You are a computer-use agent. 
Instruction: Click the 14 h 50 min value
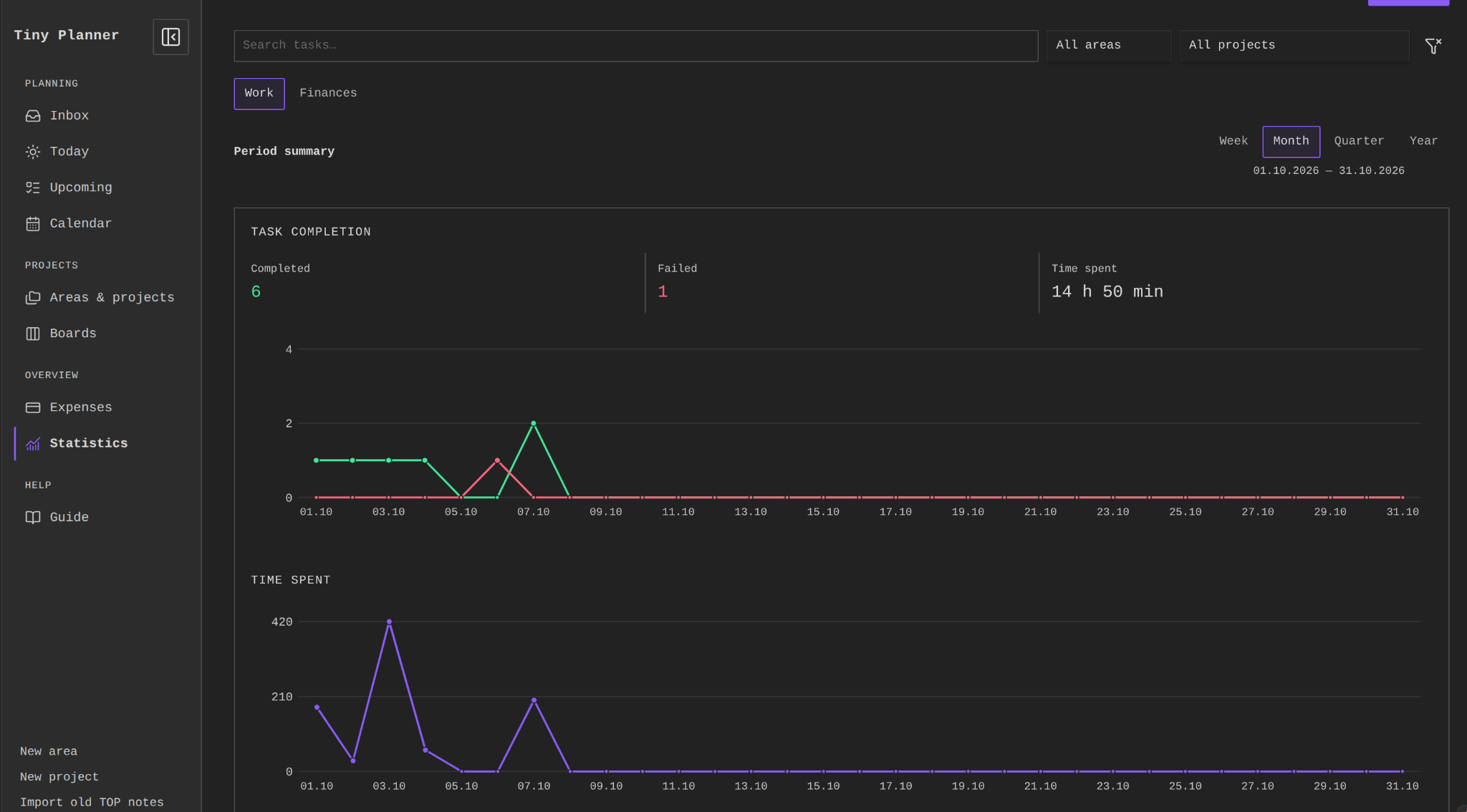[1107, 291]
